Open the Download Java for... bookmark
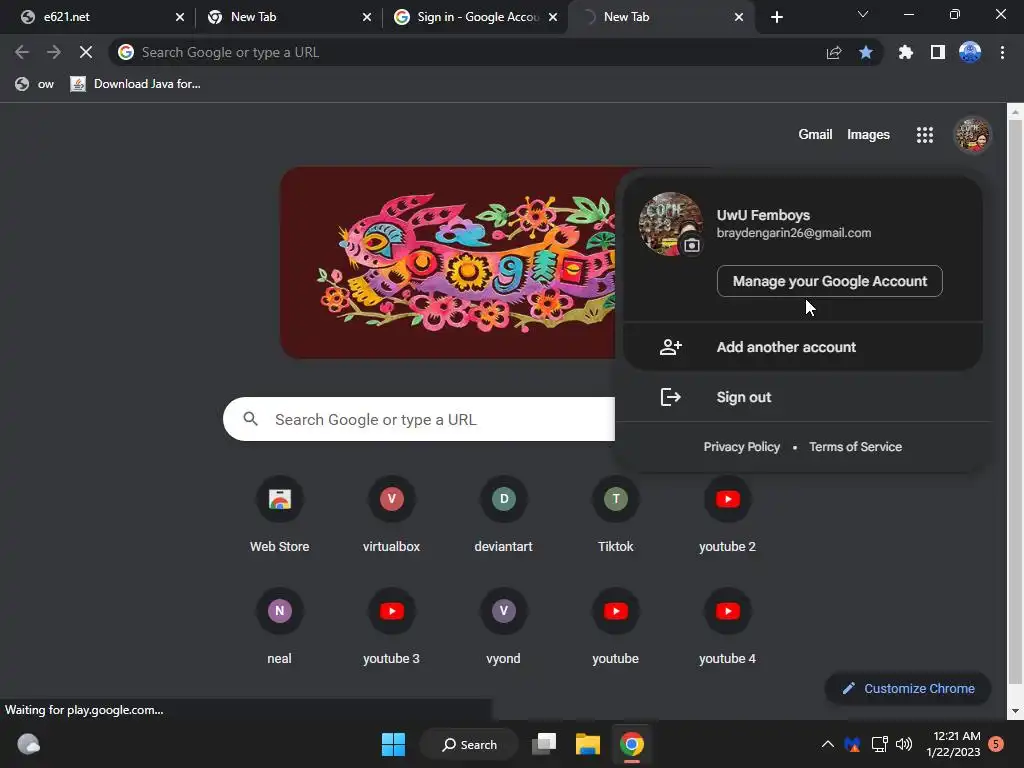Image resolution: width=1024 pixels, height=768 pixels. 136,84
